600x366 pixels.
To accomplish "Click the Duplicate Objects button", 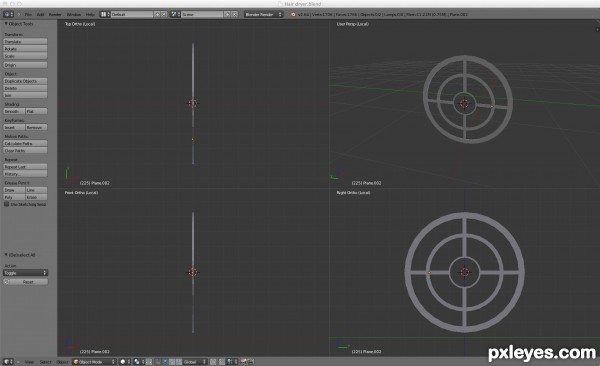I will 25,81.
